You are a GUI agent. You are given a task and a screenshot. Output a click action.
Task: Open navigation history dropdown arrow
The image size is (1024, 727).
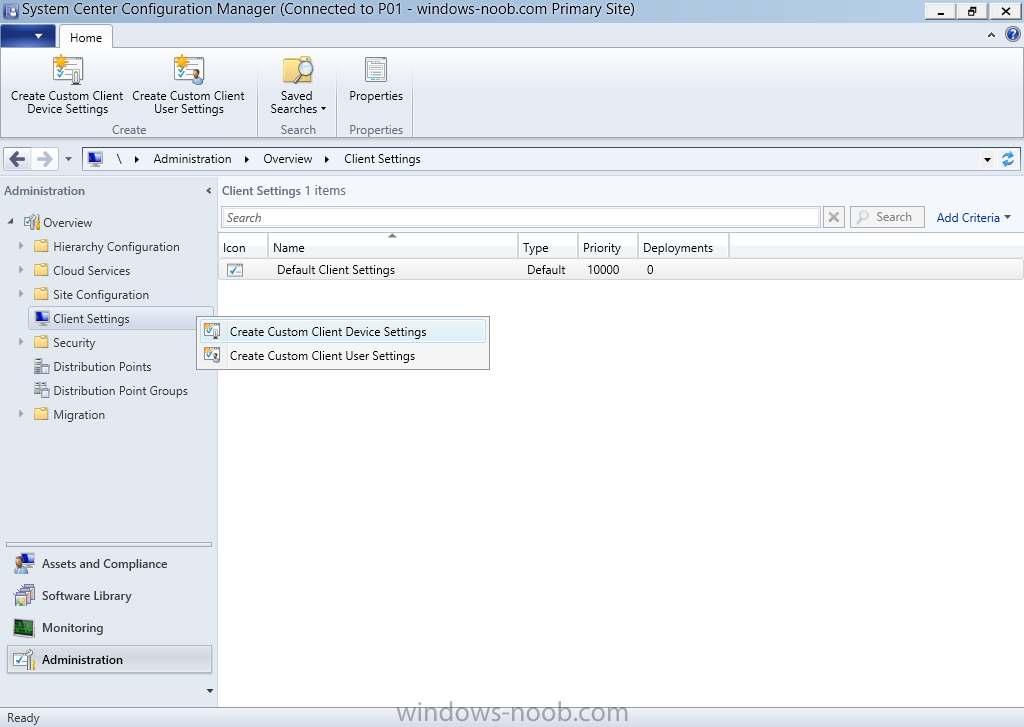pos(69,159)
